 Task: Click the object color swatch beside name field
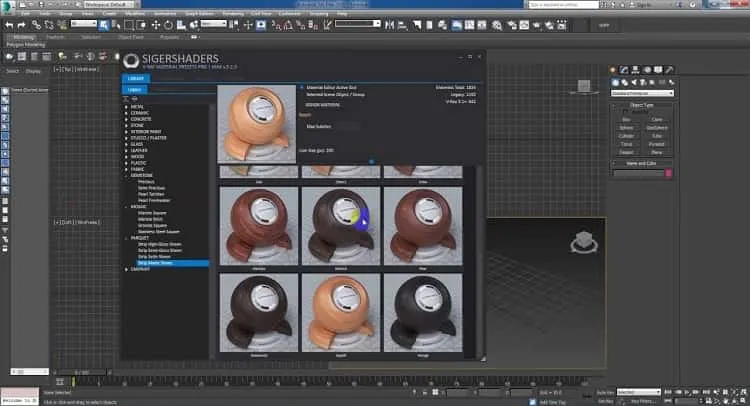pos(669,173)
